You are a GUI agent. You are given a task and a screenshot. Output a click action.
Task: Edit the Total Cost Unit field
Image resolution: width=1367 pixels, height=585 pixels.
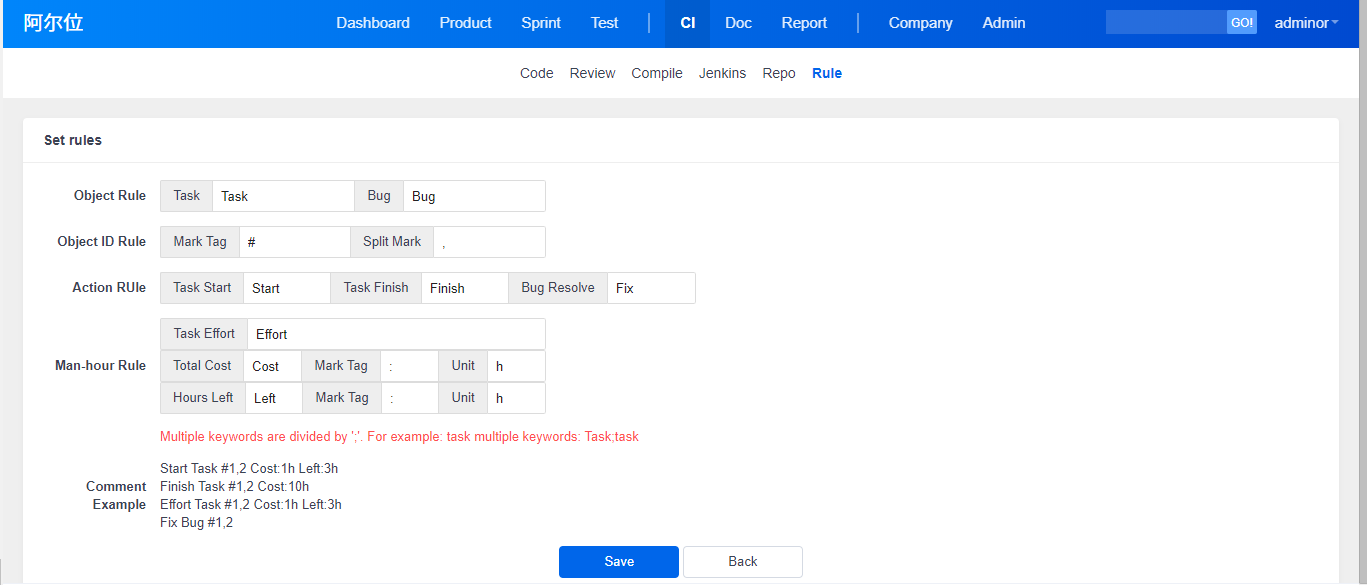tap(517, 366)
